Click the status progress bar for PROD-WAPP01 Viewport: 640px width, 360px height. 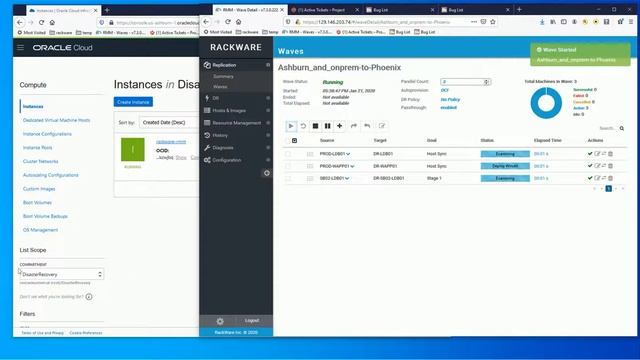tap(505, 166)
